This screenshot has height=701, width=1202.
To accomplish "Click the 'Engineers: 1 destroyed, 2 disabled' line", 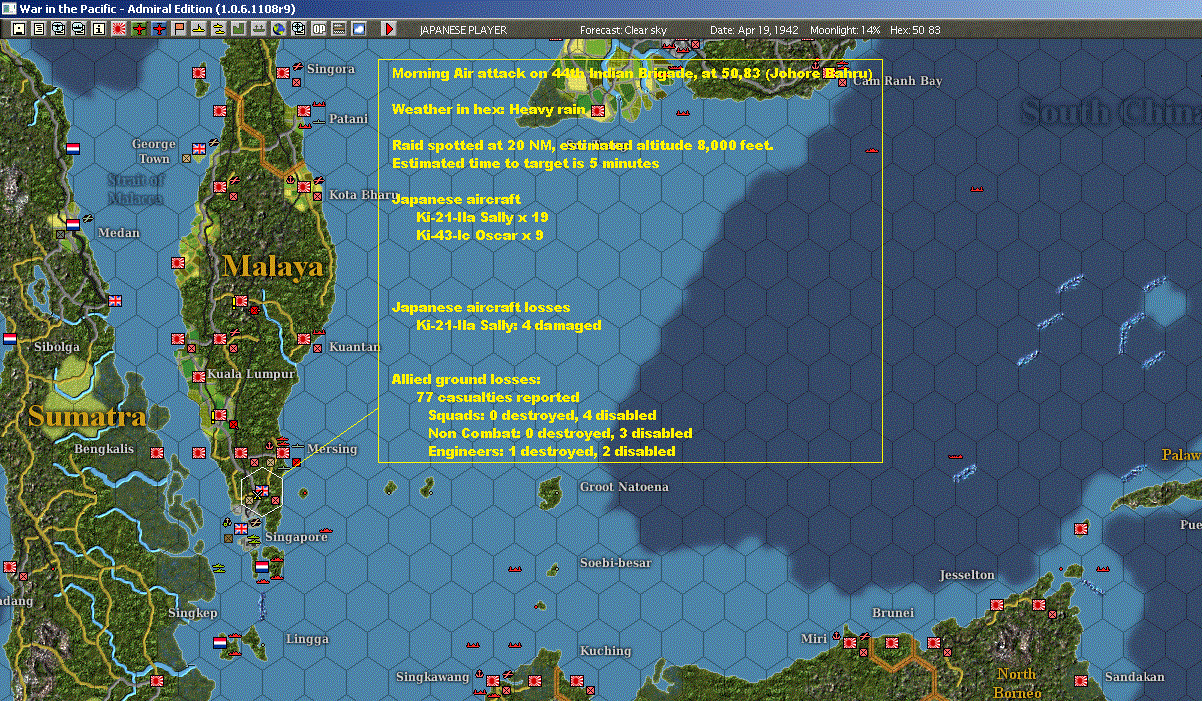I will pyautogui.click(x=552, y=451).
